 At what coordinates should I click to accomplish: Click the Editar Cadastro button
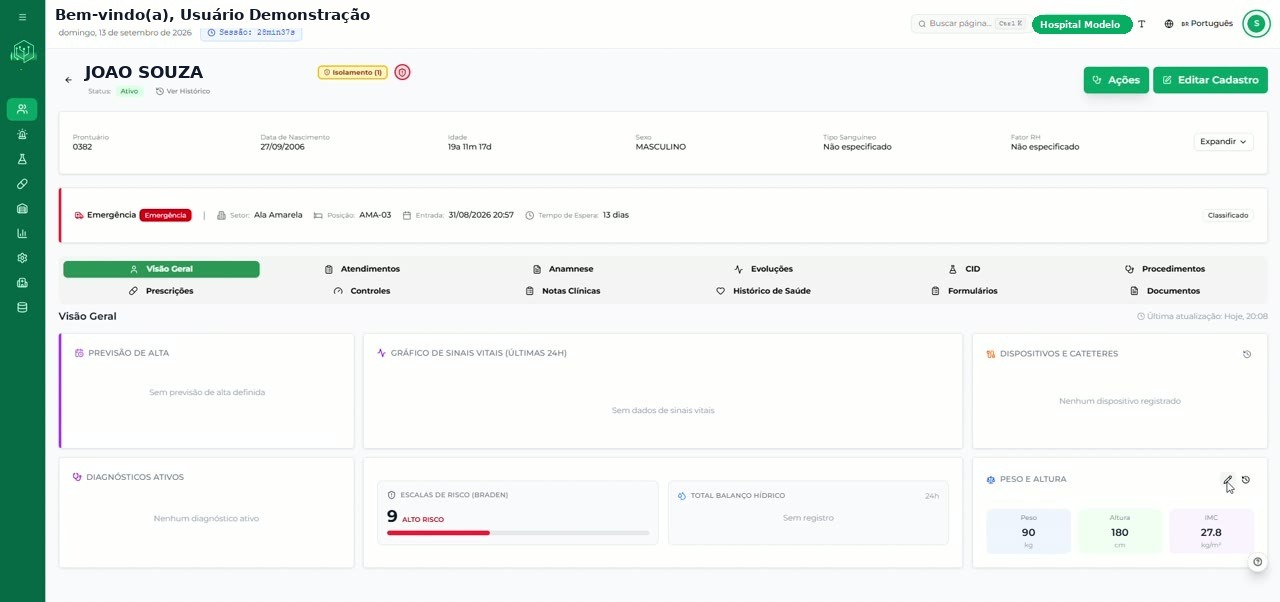click(x=1210, y=80)
